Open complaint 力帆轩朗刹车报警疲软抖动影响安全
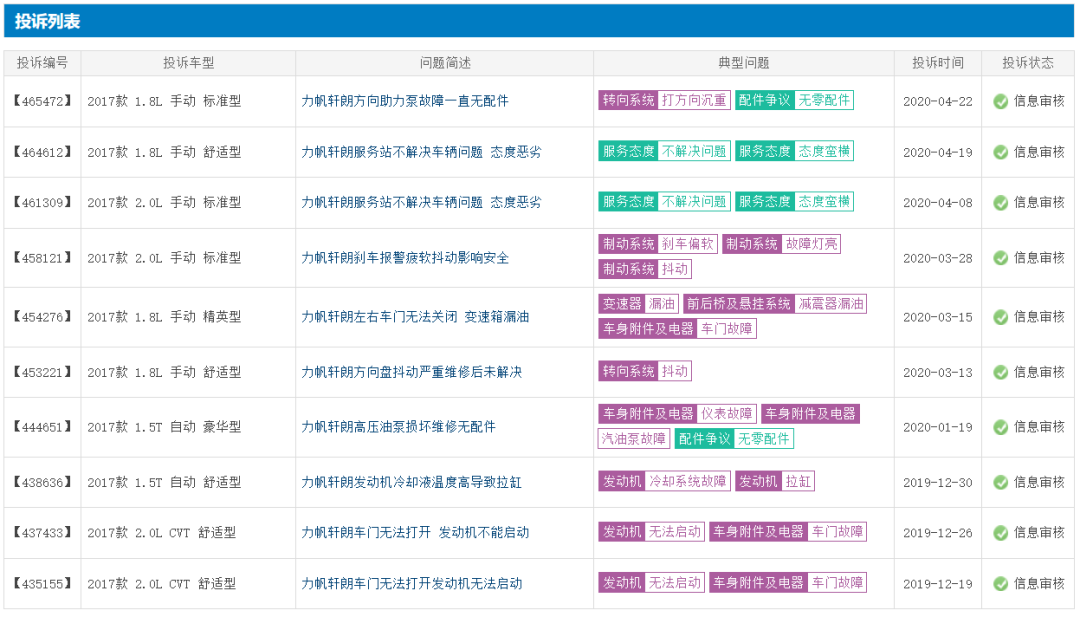 405,258
